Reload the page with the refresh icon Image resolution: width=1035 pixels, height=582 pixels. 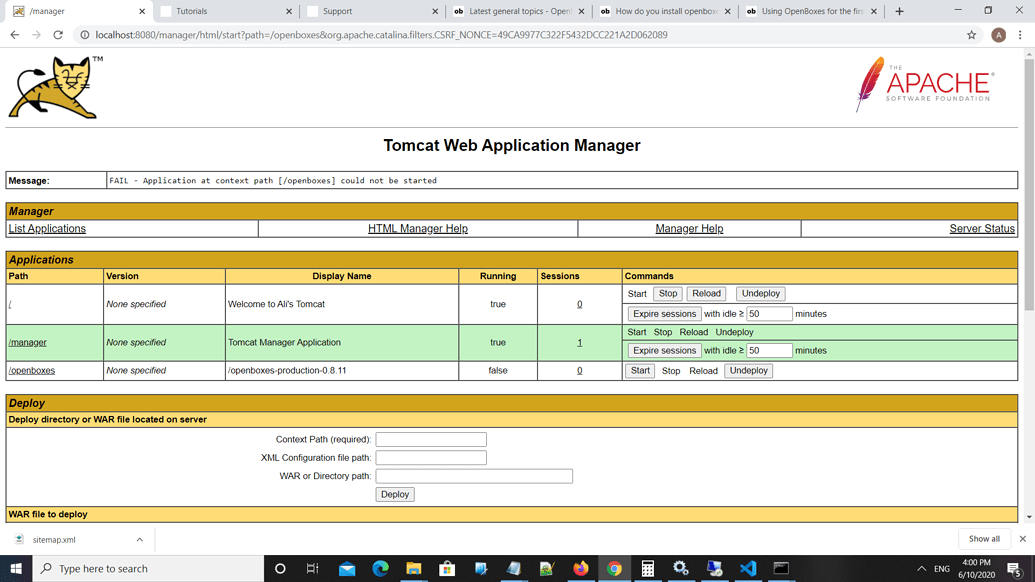click(57, 33)
